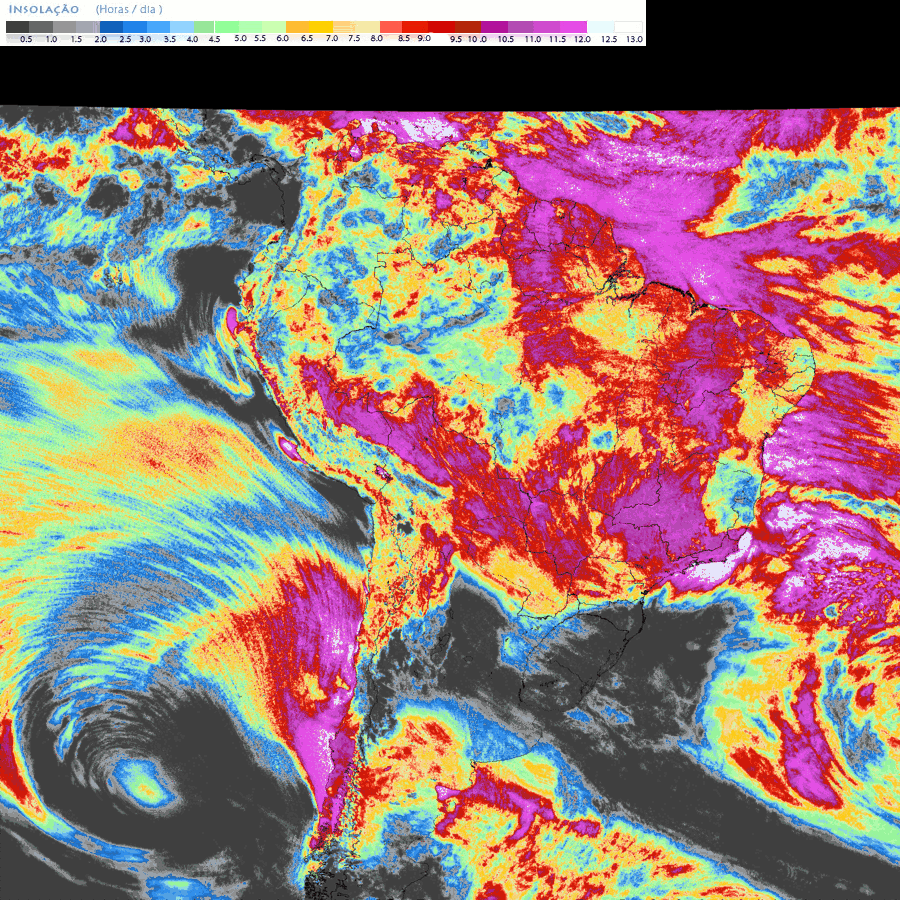Click the 3.5 legend value

(170, 39)
